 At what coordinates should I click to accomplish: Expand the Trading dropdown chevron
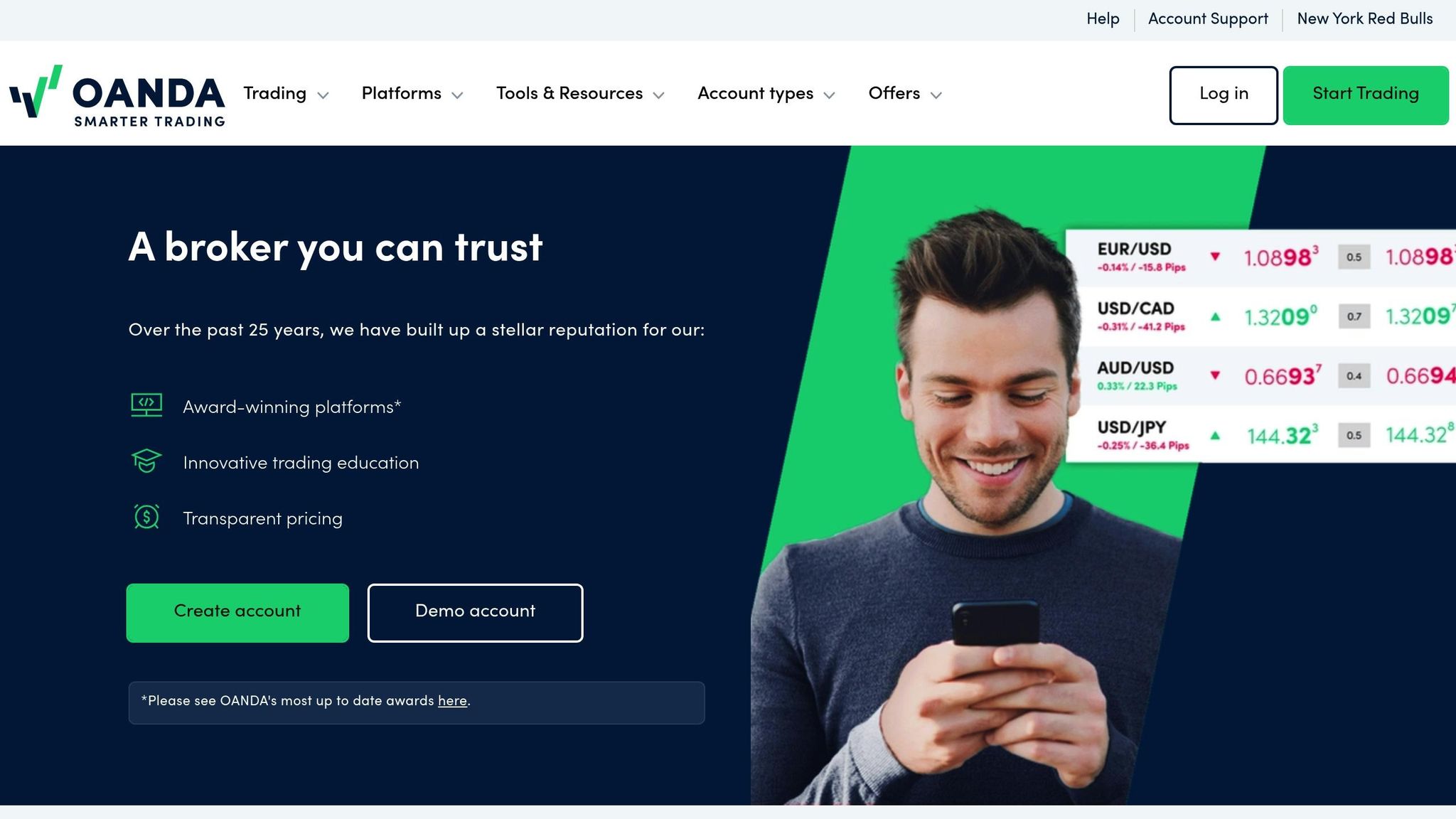tap(323, 95)
